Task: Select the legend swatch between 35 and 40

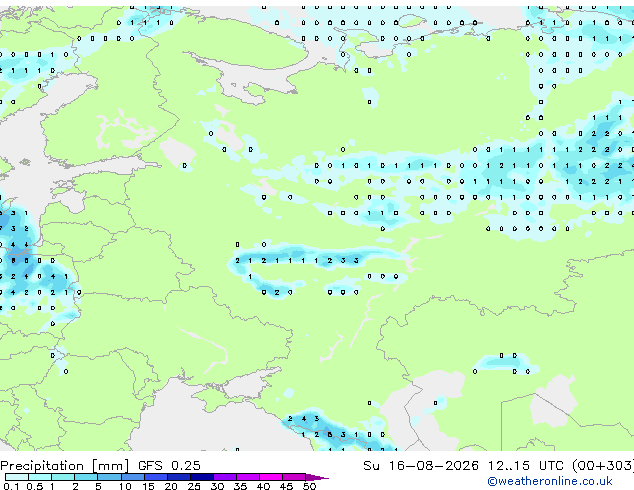Action: point(248,477)
